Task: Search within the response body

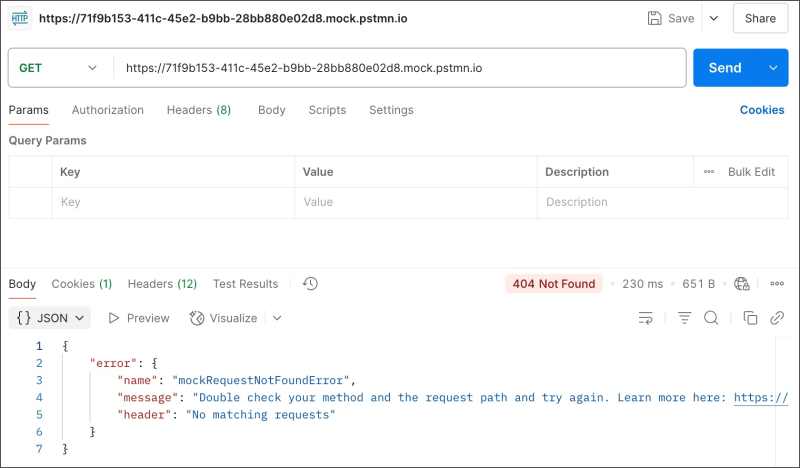Action: point(711,318)
